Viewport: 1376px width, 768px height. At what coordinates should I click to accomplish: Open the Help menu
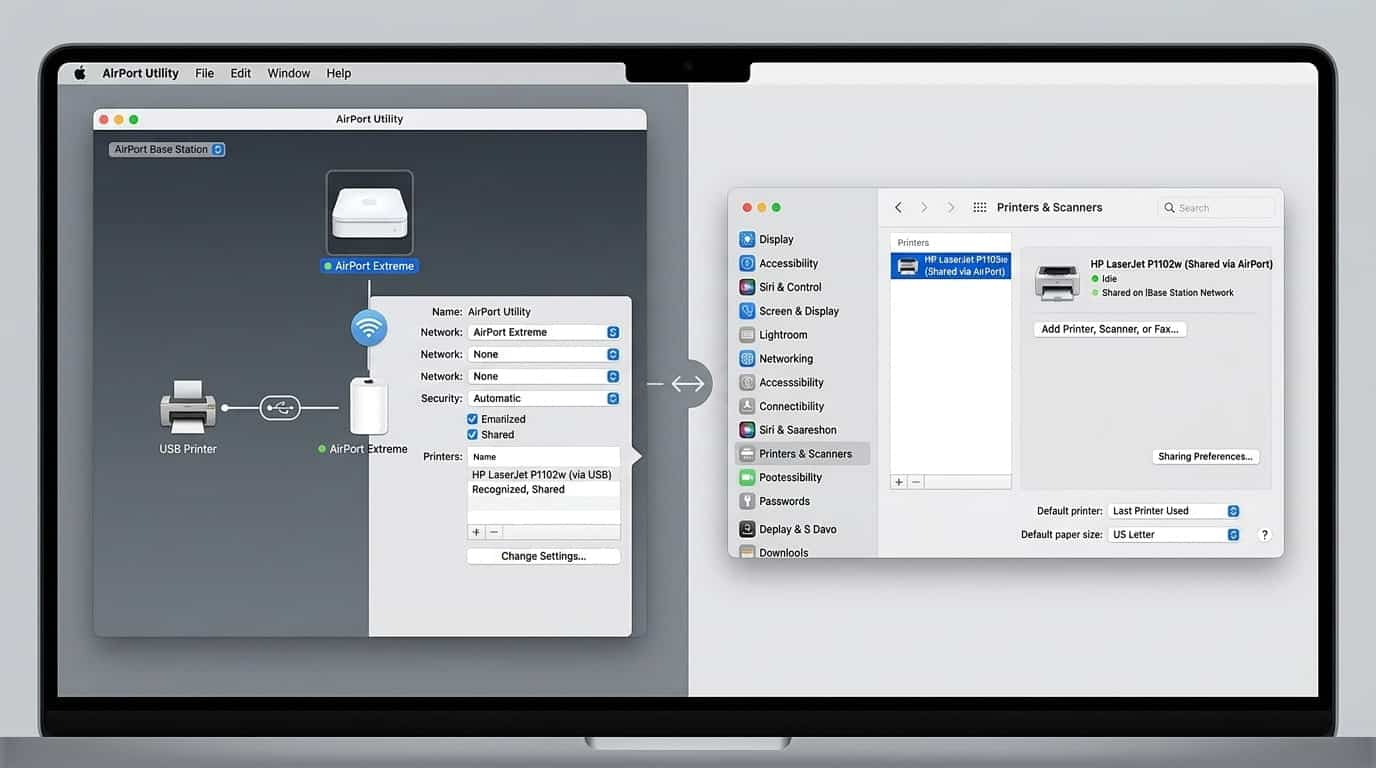tap(339, 73)
